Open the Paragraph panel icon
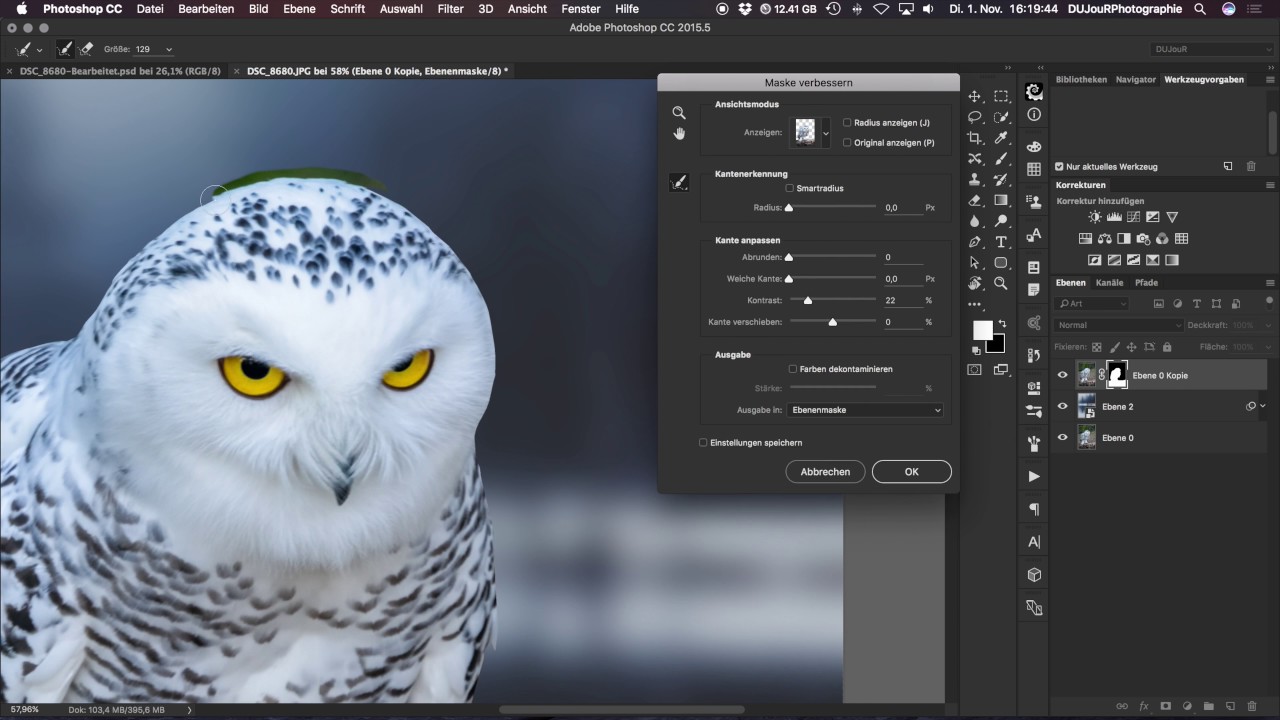Image resolution: width=1280 pixels, height=720 pixels. coord(1034,509)
